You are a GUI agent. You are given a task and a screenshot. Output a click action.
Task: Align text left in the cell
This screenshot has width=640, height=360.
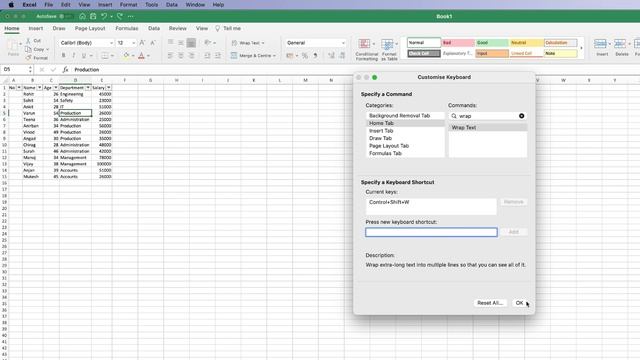coord(171,56)
